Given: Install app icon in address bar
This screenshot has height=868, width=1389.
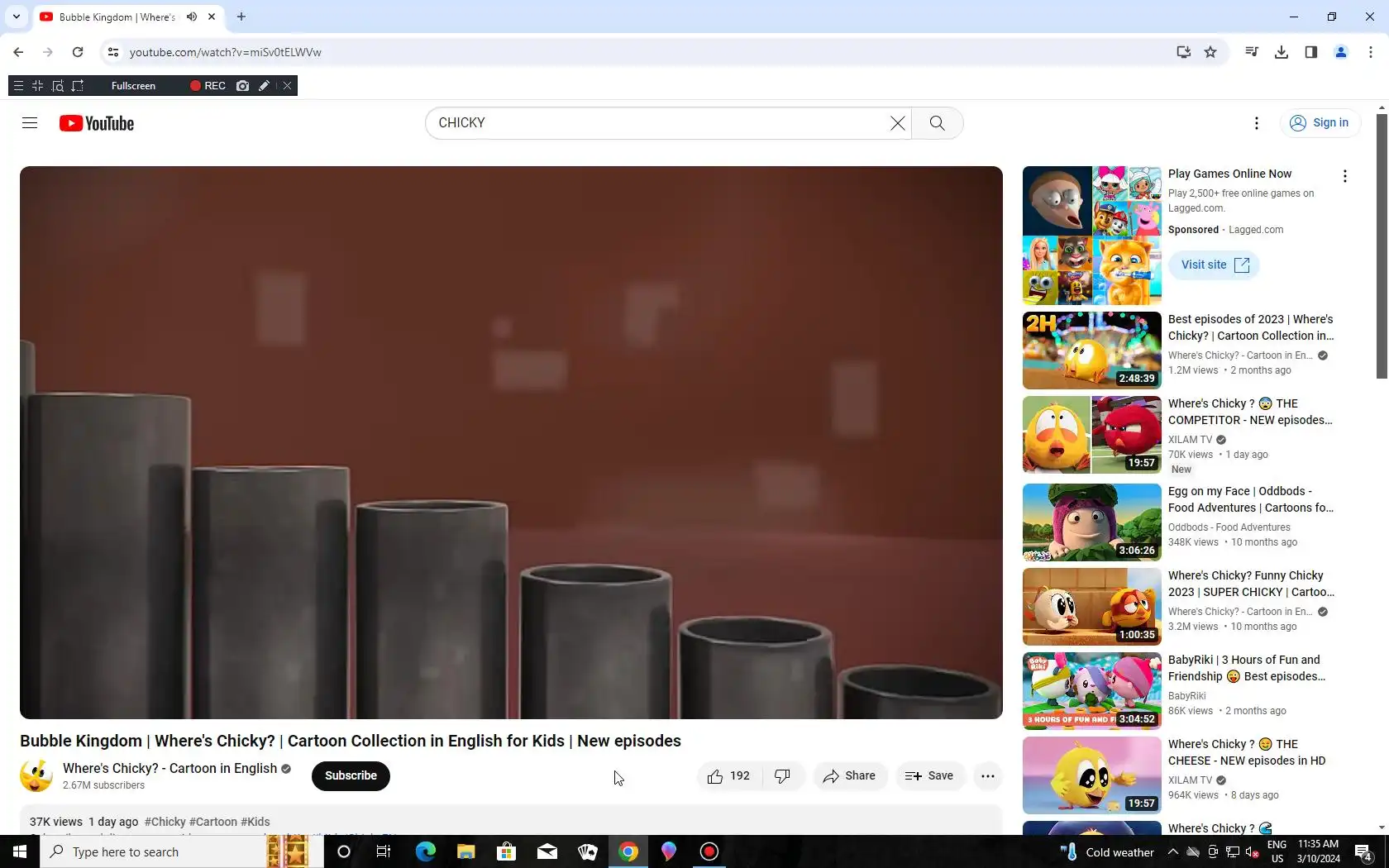Looking at the screenshot, I should [1184, 52].
